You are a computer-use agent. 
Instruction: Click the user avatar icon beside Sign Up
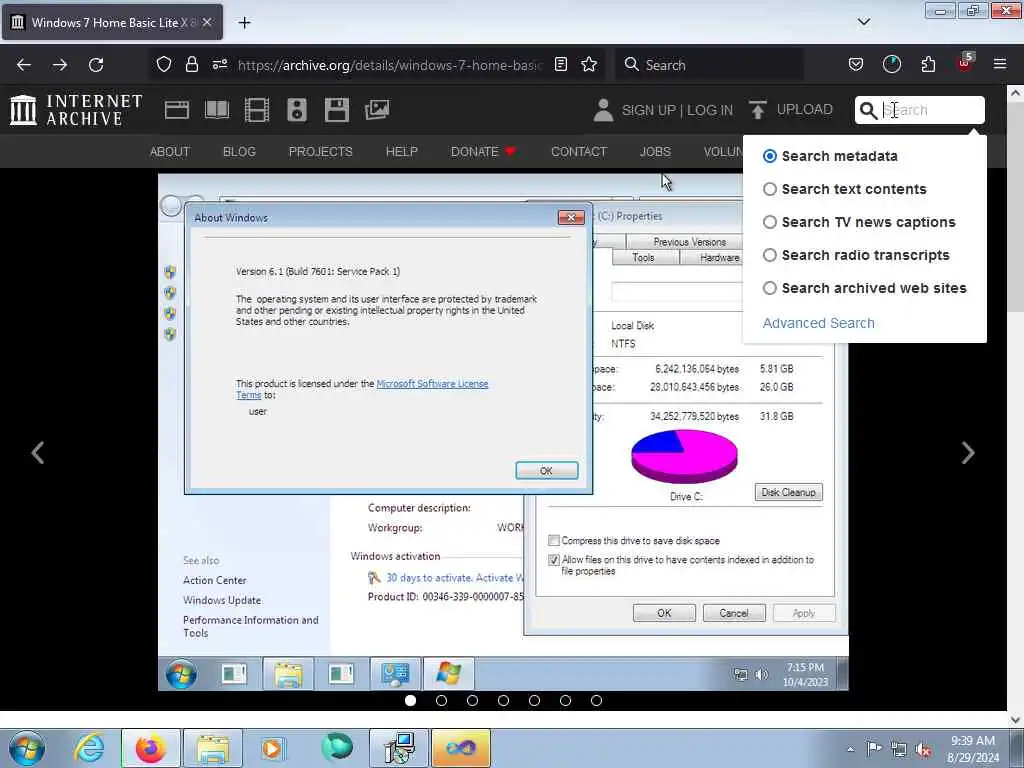(603, 110)
